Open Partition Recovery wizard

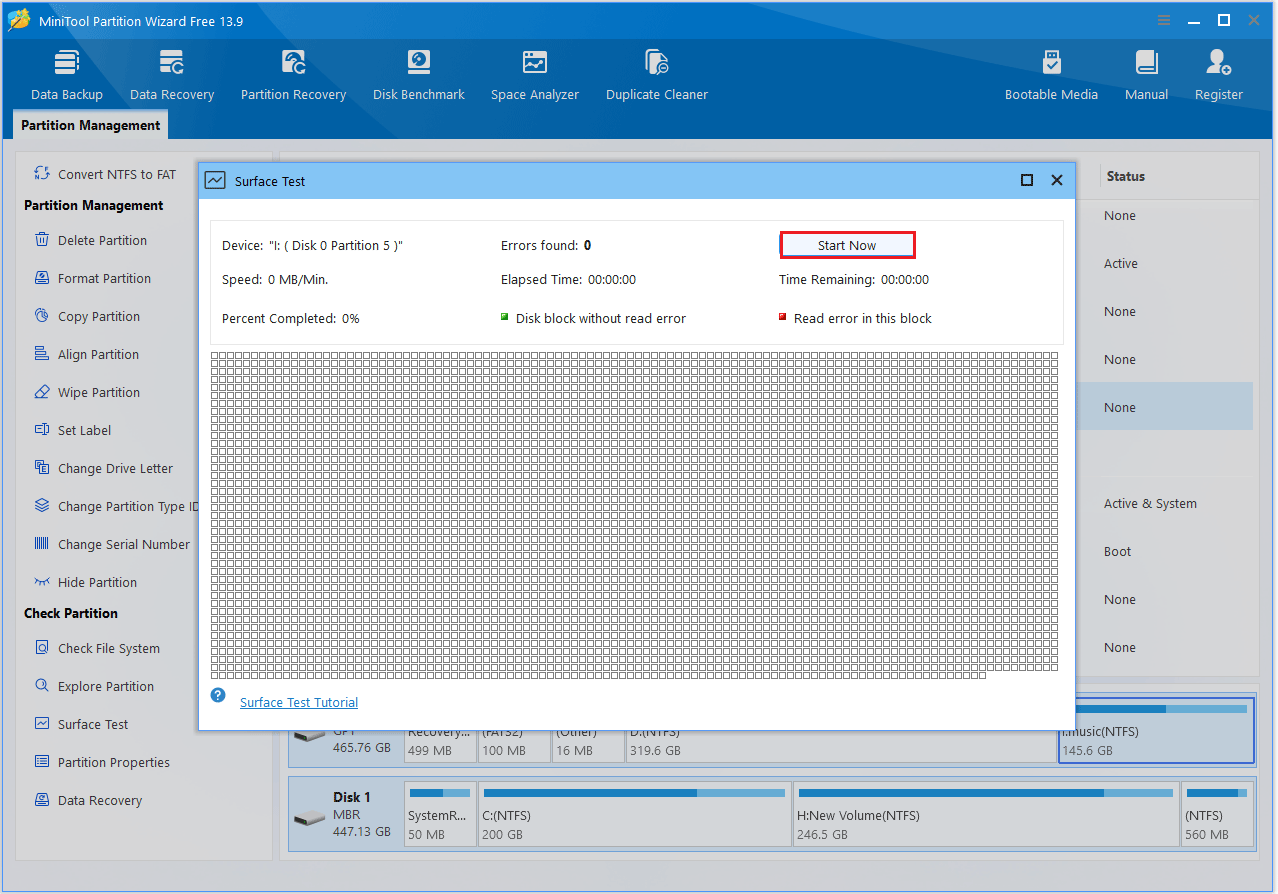(293, 75)
